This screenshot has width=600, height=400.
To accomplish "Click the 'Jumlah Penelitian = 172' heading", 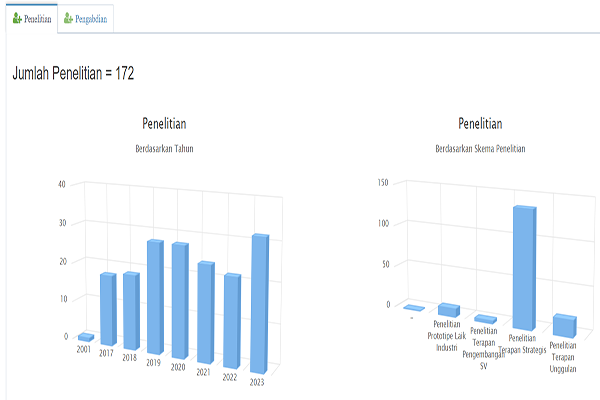I will (73, 73).
